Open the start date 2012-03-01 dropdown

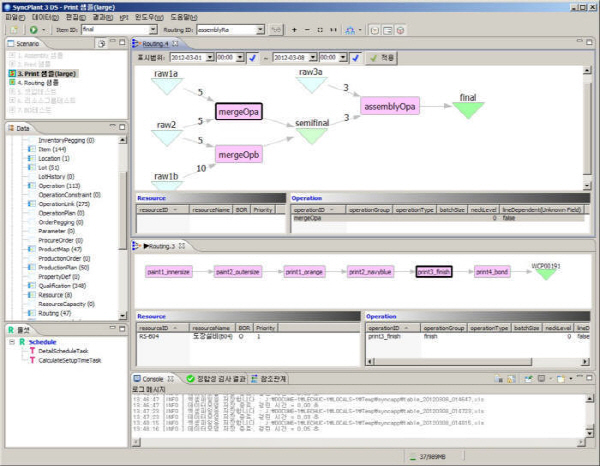point(211,58)
